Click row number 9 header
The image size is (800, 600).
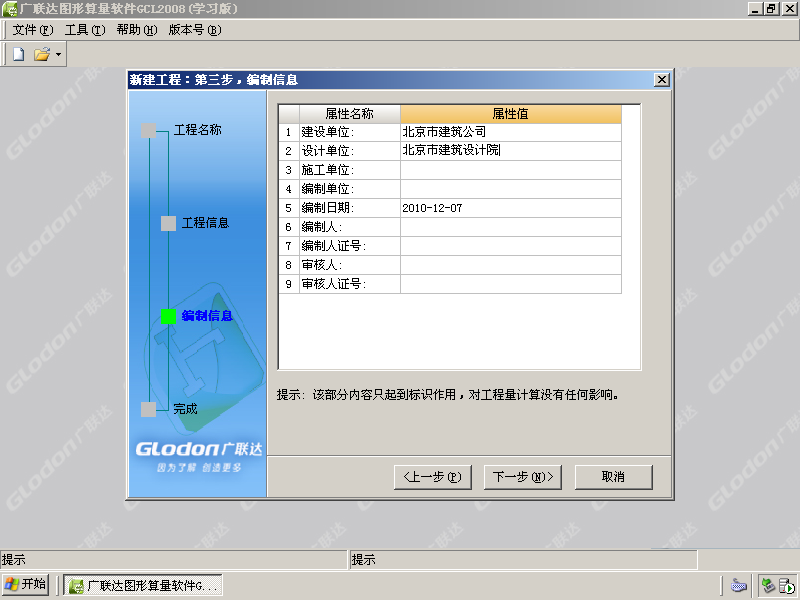pos(289,284)
